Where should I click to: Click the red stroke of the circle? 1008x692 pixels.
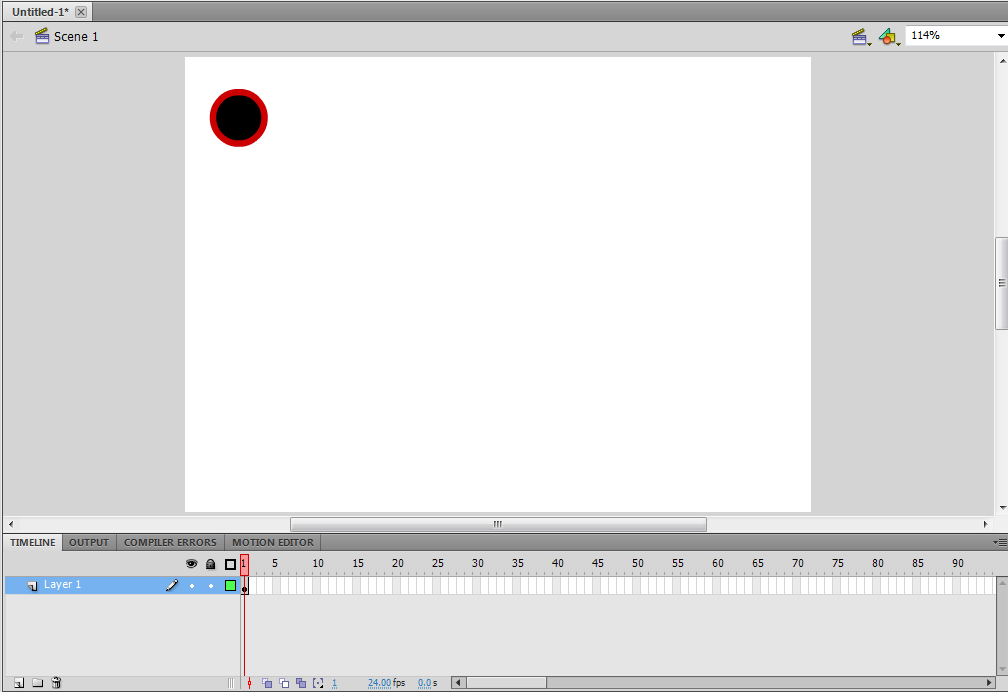pos(213,118)
